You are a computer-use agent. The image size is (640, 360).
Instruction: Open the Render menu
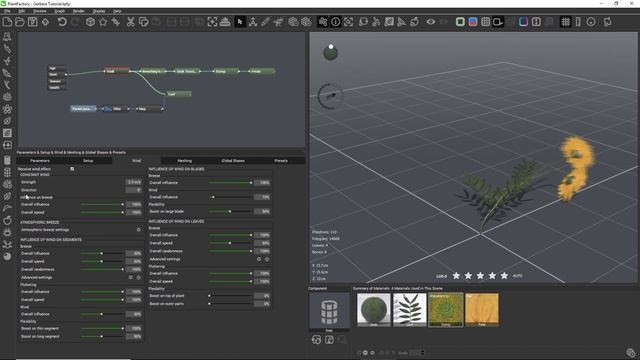pyautogui.click(x=78, y=11)
